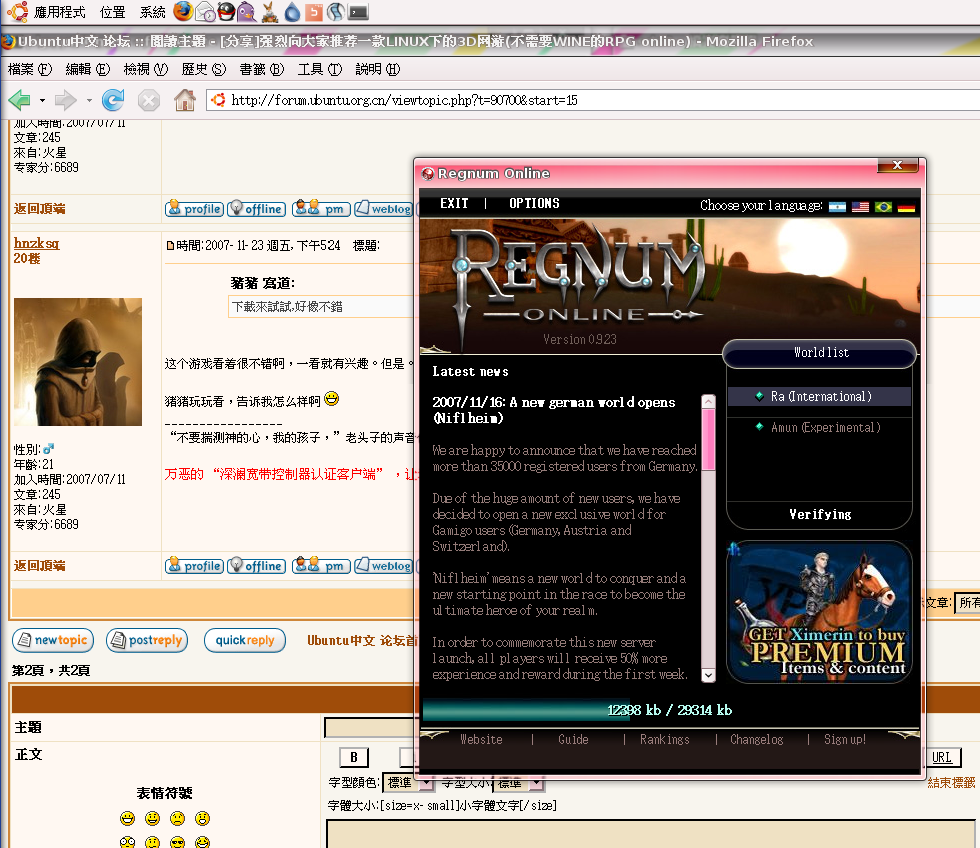Open the 歷史 (S) menu
The image size is (980, 848).
tap(204, 69)
